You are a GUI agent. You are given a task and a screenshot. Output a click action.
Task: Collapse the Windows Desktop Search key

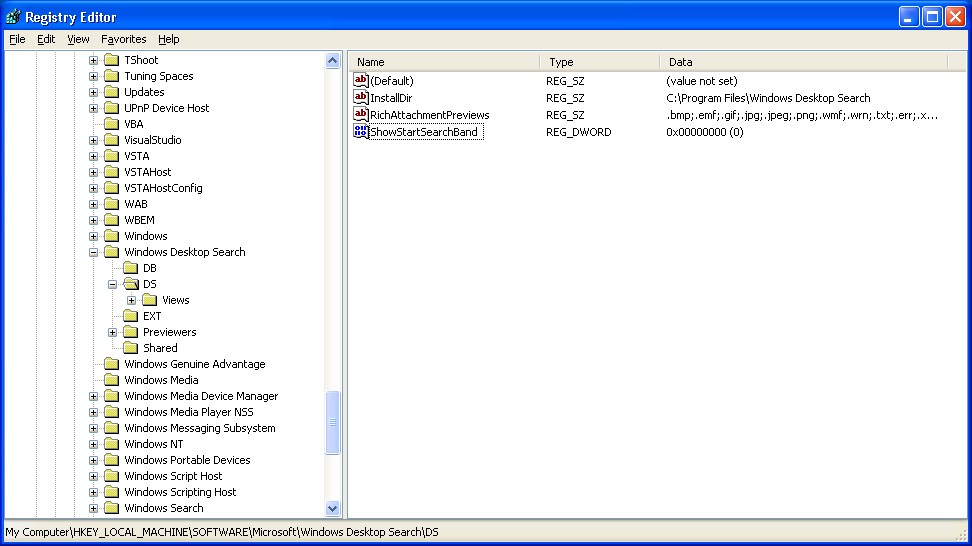point(94,252)
